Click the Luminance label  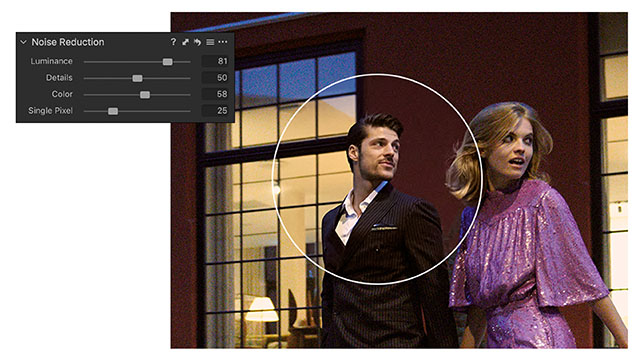click(51, 61)
